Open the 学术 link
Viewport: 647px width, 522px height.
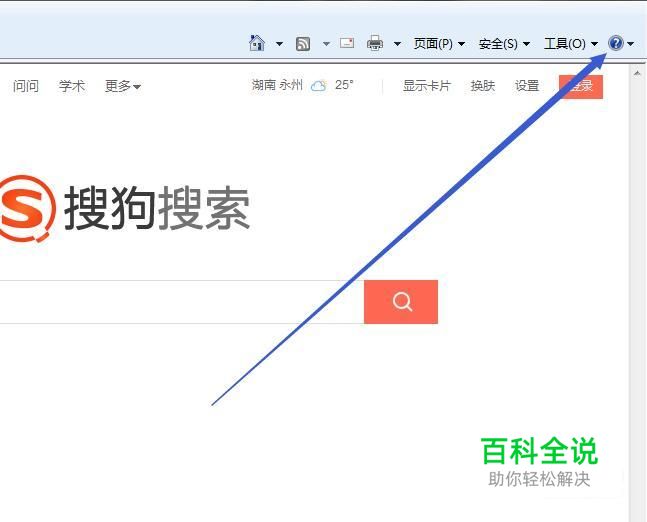[72, 86]
